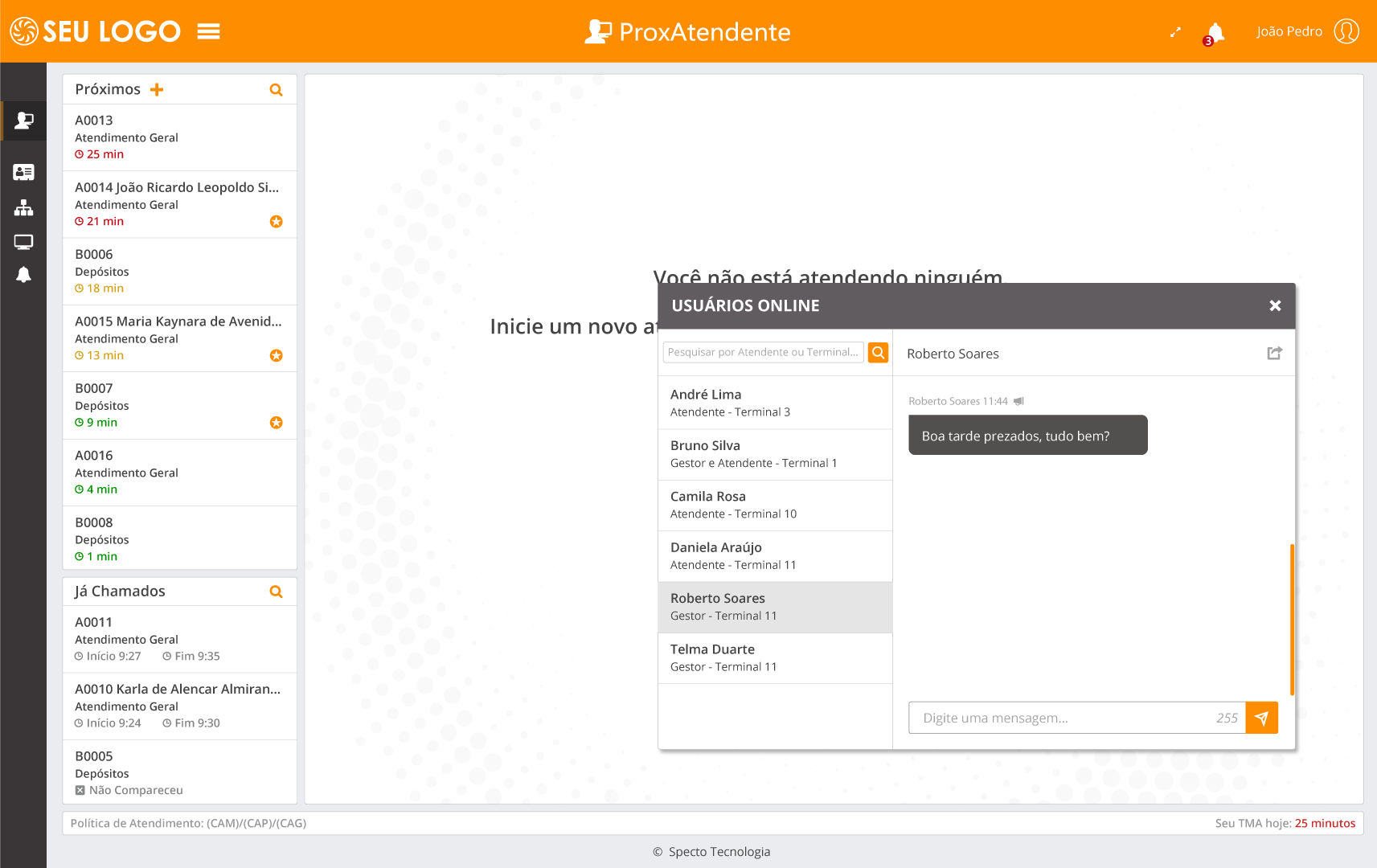Click priority star on ticket B0007

[x=276, y=422]
